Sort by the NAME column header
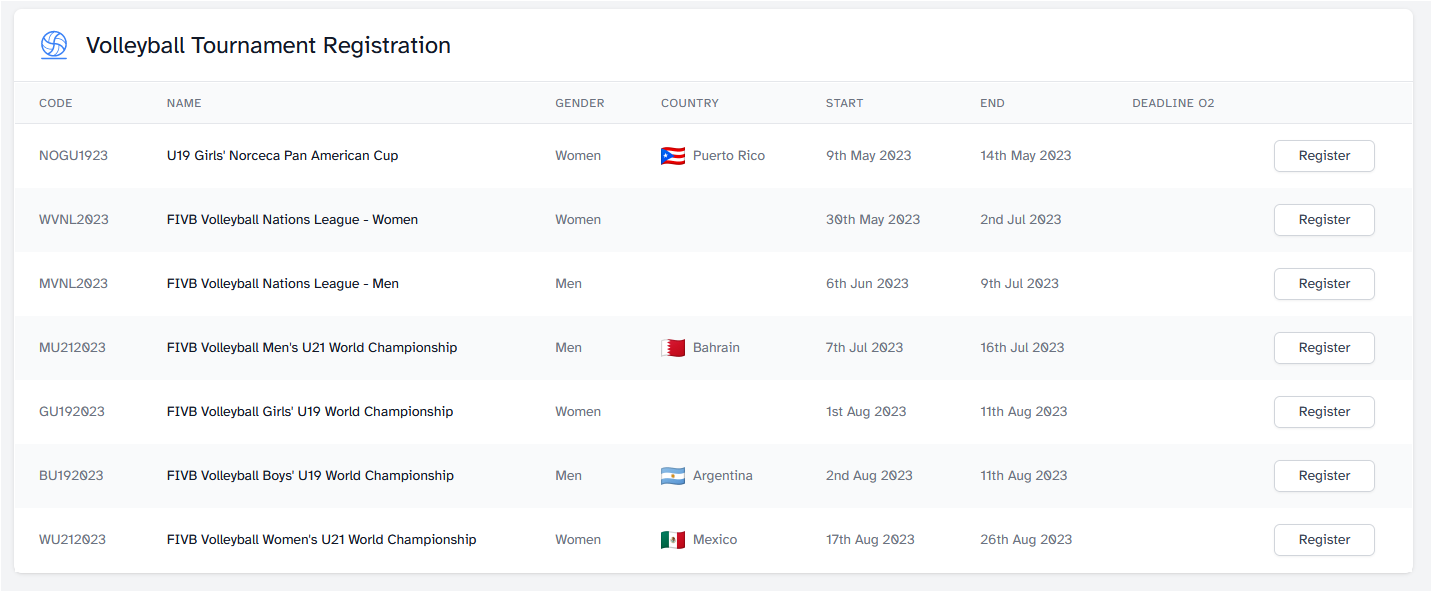Image resolution: width=1432 pixels, height=592 pixels. (x=184, y=103)
